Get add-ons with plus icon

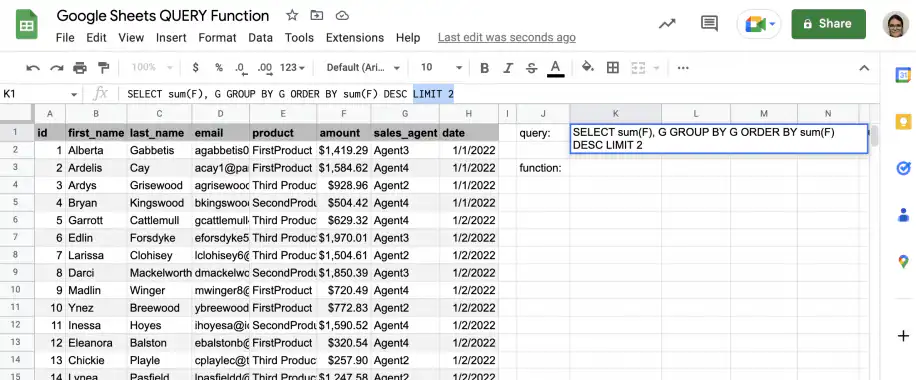point(903,336)
